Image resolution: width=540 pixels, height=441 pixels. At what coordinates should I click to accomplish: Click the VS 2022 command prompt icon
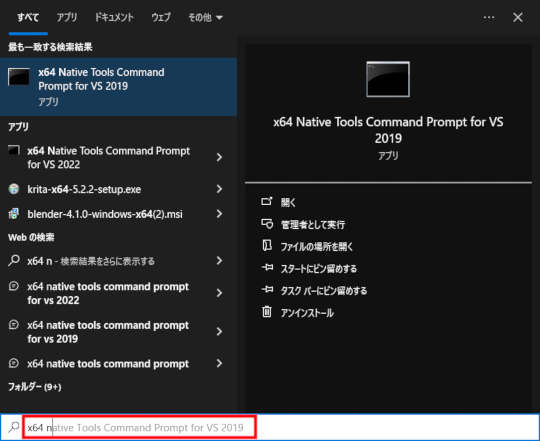14,150
